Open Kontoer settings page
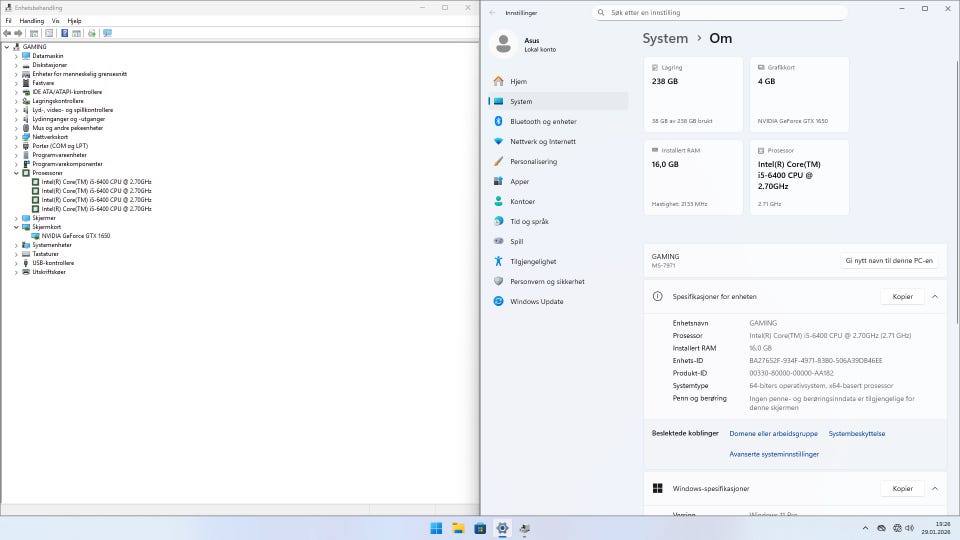Image resolution: width=960 pixels, height=540 pixels. tap(558, 201)
